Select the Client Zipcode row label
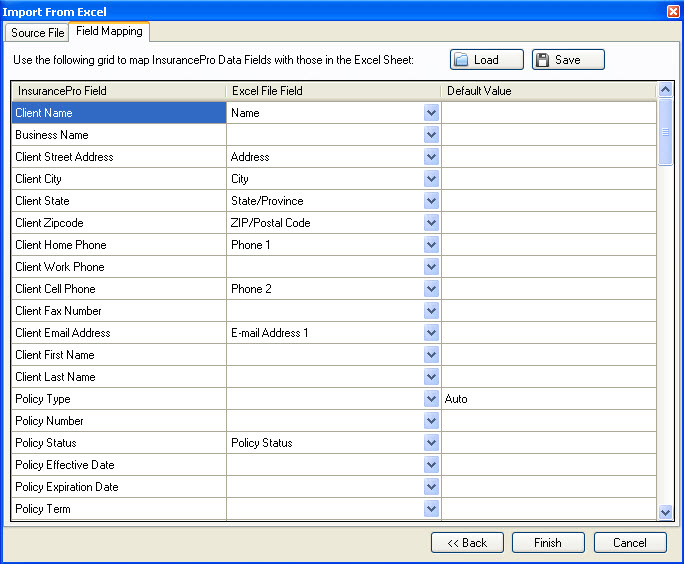 [119, 223]
